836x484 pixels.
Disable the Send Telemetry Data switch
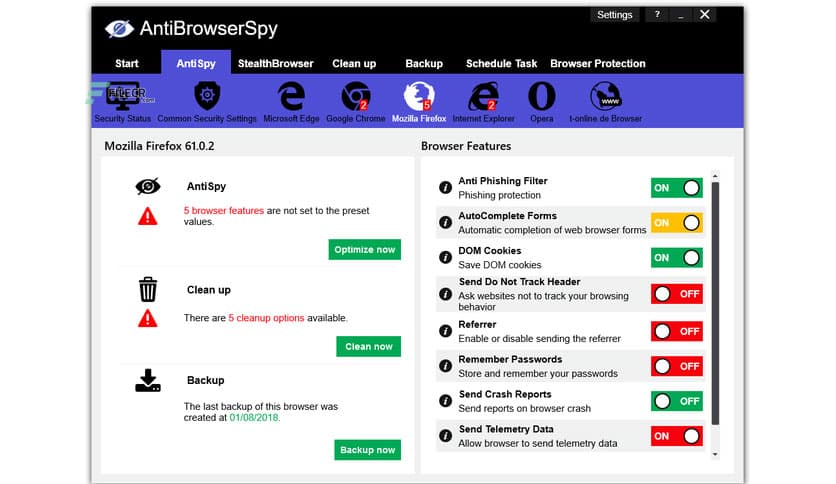point(677,436)
